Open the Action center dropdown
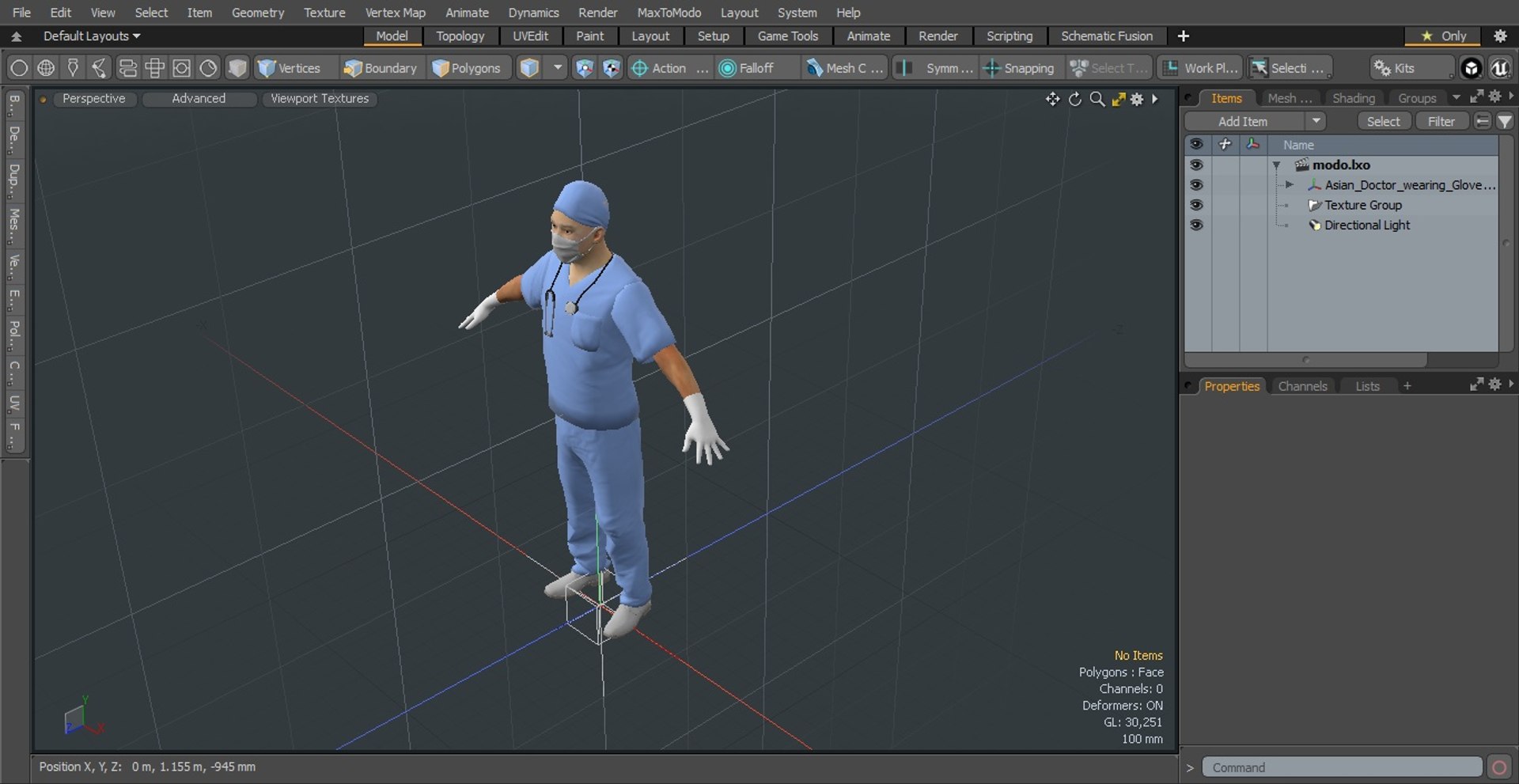 click(669, 68)
